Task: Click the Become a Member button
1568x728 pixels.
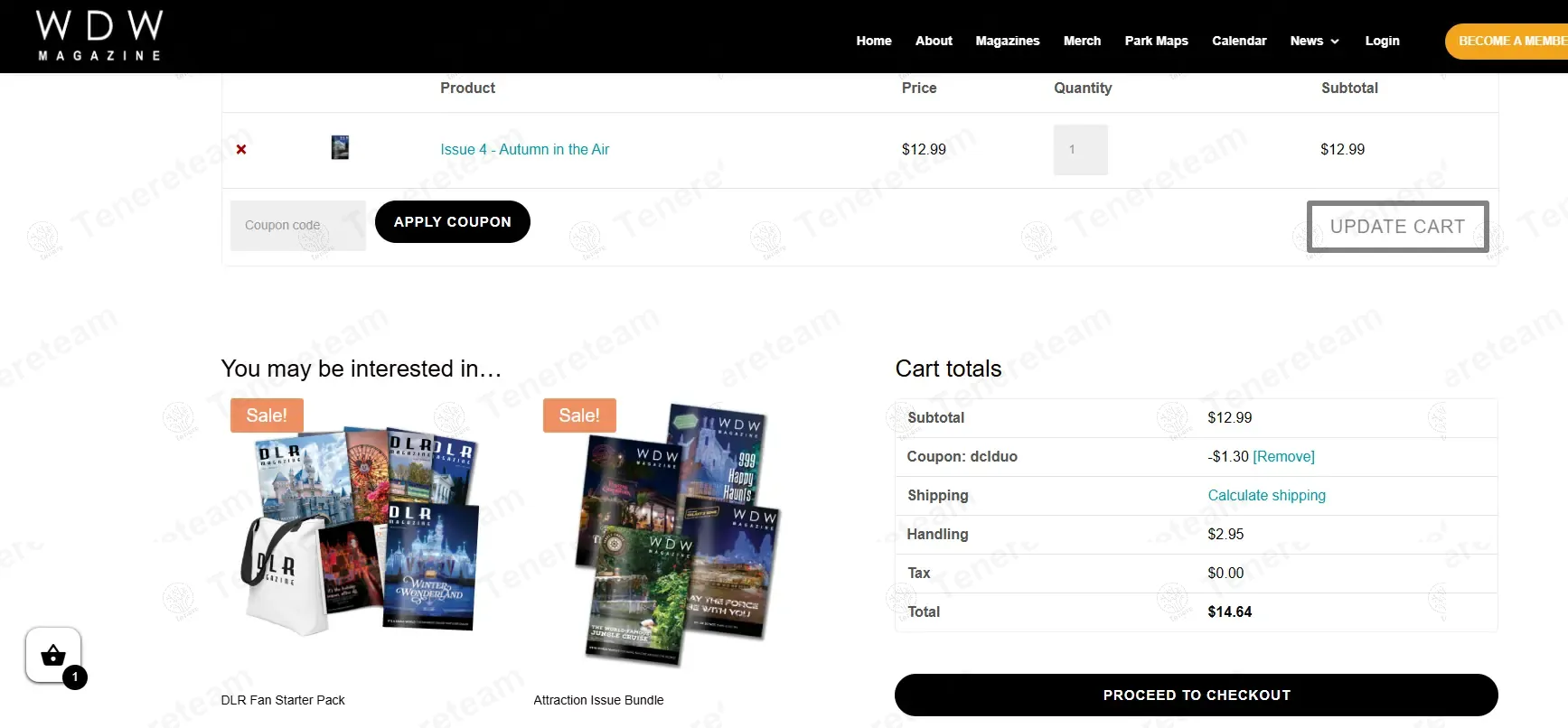Action: tap(1507, 42)
